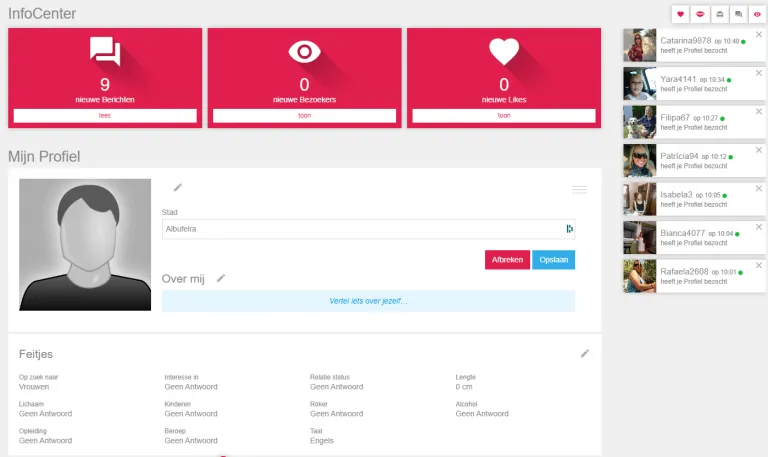Click the lips kisses filter icon

[x=700, y=14]
